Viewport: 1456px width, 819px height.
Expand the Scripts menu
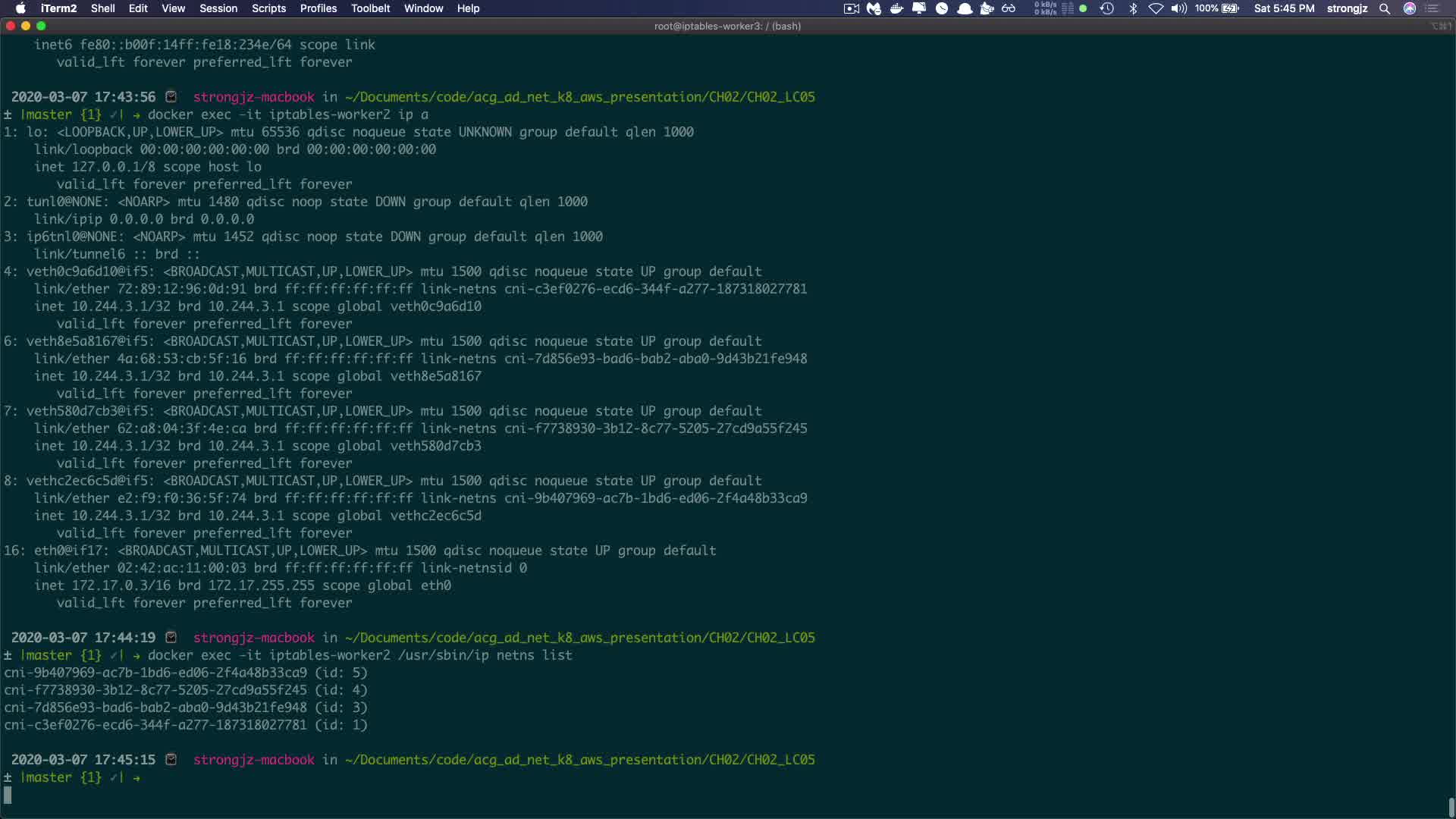[x=268, y=8]
